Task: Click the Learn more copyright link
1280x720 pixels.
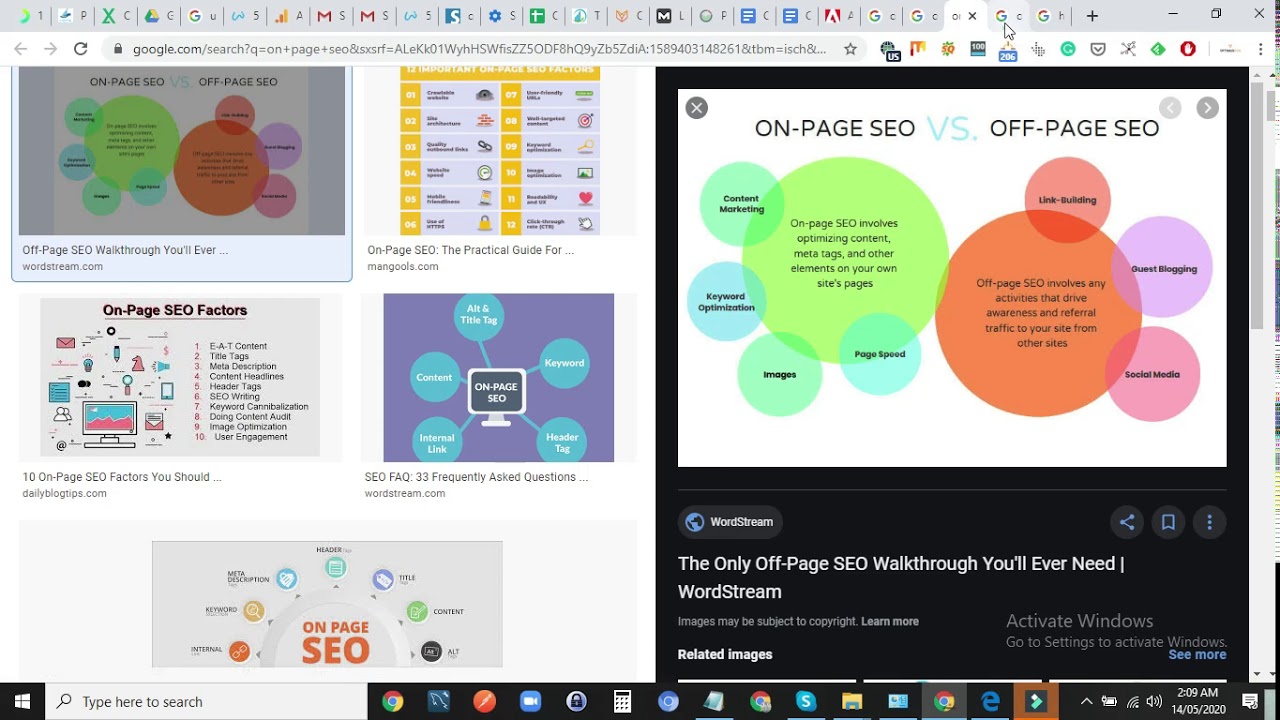Action: (890, 621)
